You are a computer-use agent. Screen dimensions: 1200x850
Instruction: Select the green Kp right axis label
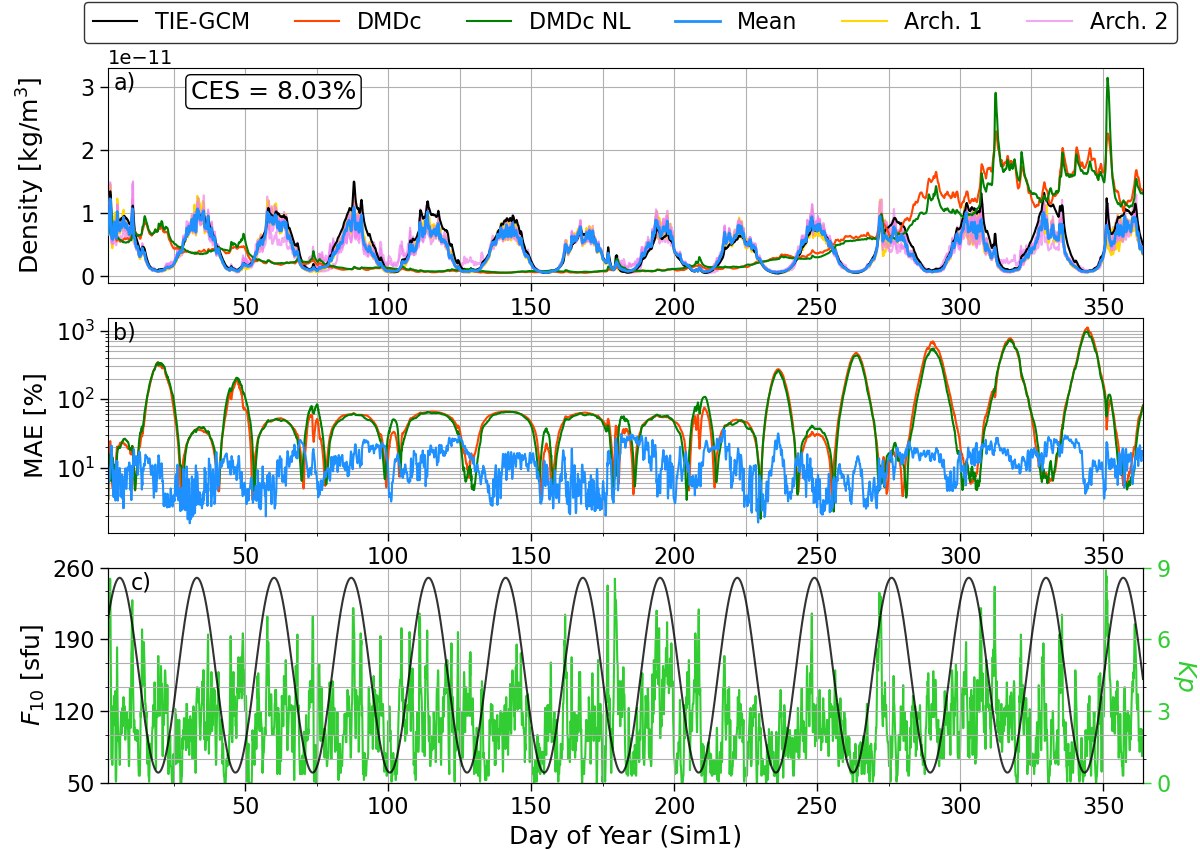pos(1186,675)
